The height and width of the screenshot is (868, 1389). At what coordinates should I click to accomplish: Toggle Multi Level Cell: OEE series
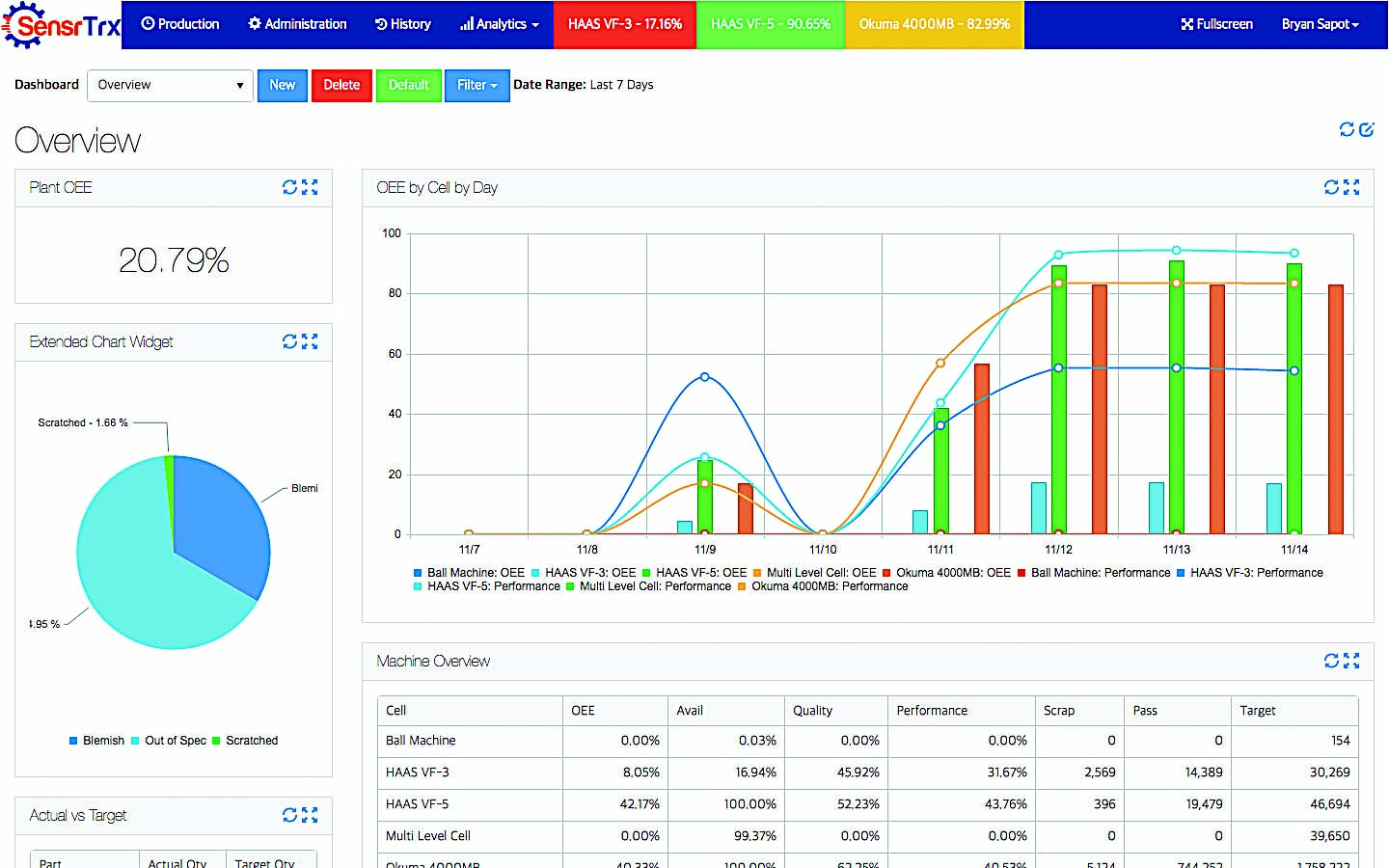(x=814, y=573)
